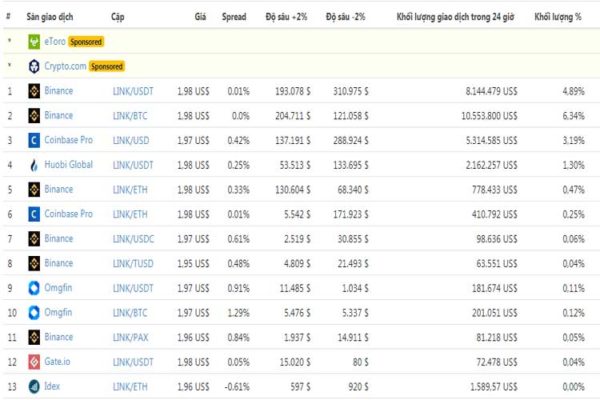
Task: Select the 80 $ depth value for Gate.io
Action: [x=360, y=362]
